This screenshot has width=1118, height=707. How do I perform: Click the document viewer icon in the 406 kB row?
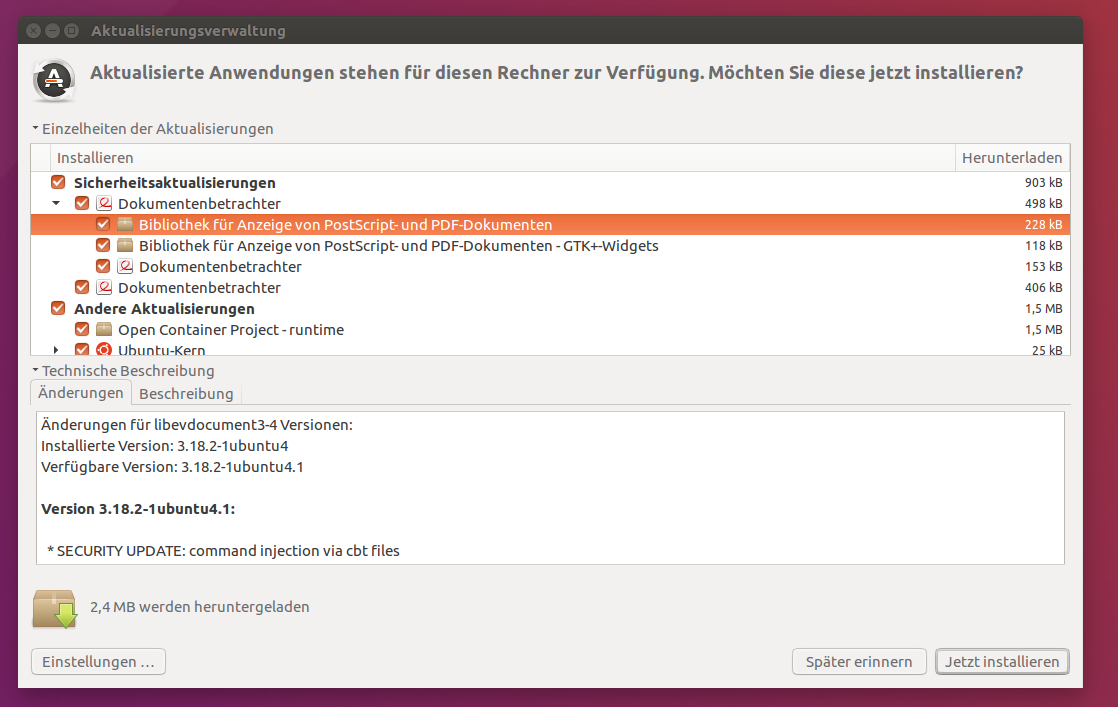(x=104, y=288)
